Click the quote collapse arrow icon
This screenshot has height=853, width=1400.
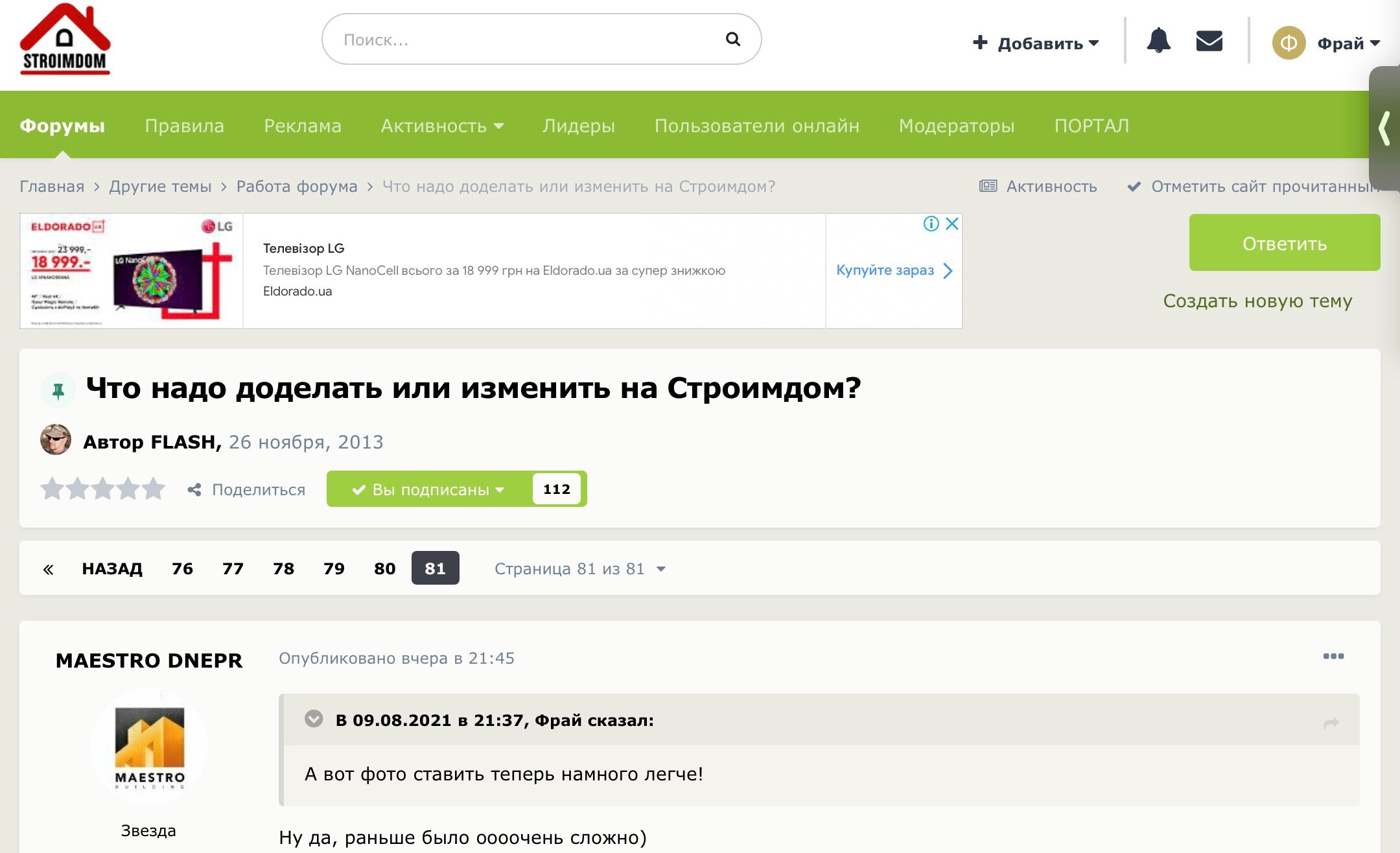click(x=314, y=719)
